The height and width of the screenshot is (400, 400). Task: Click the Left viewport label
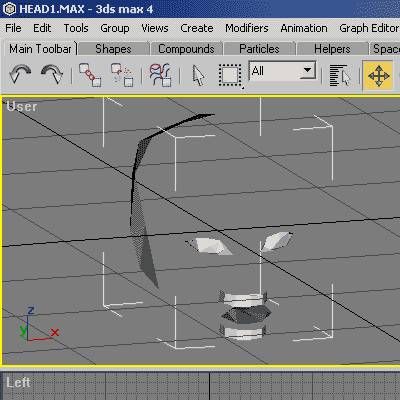coord(18,382)
